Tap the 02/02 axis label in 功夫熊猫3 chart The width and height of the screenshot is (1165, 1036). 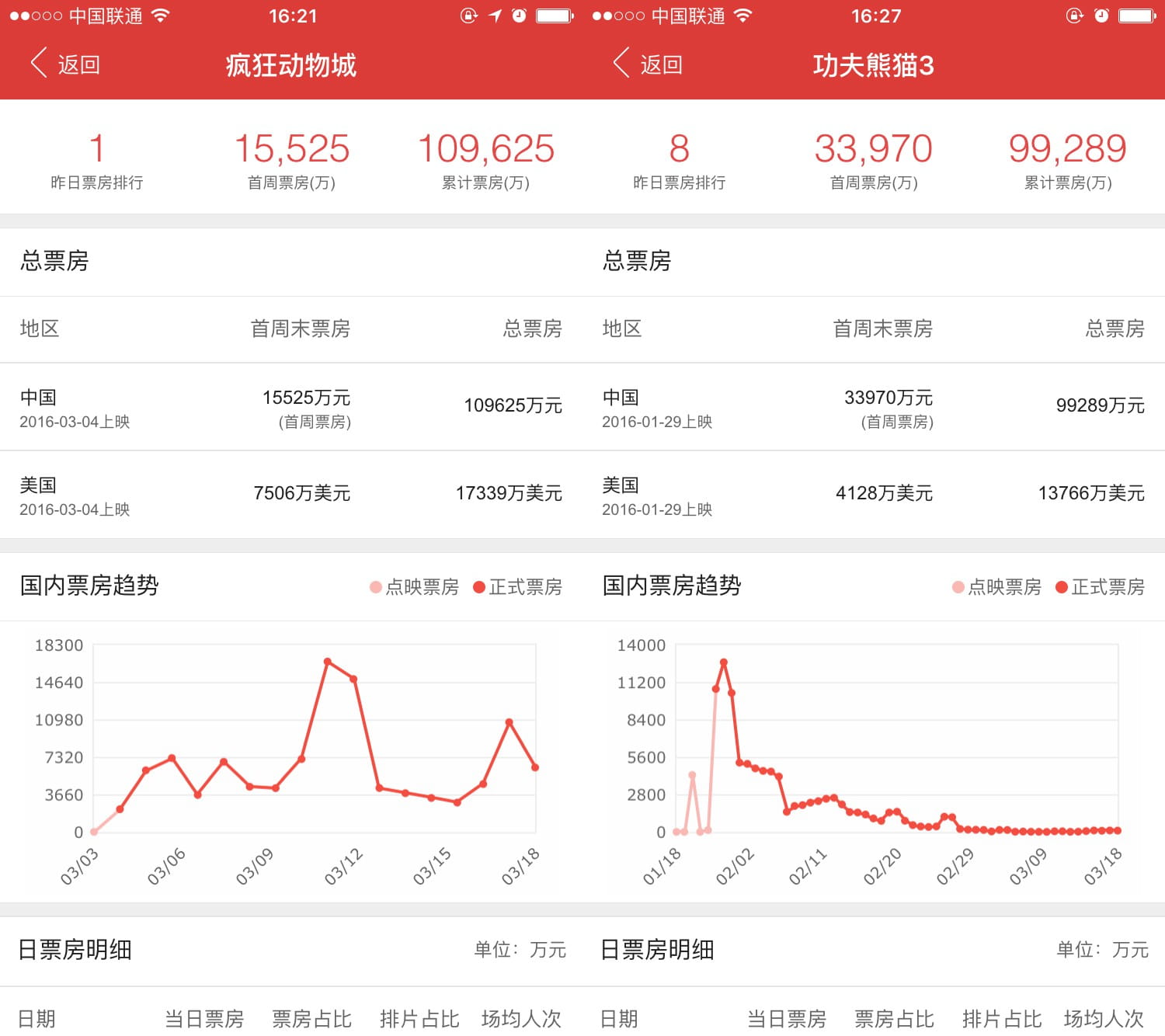[x=735, y=867]
